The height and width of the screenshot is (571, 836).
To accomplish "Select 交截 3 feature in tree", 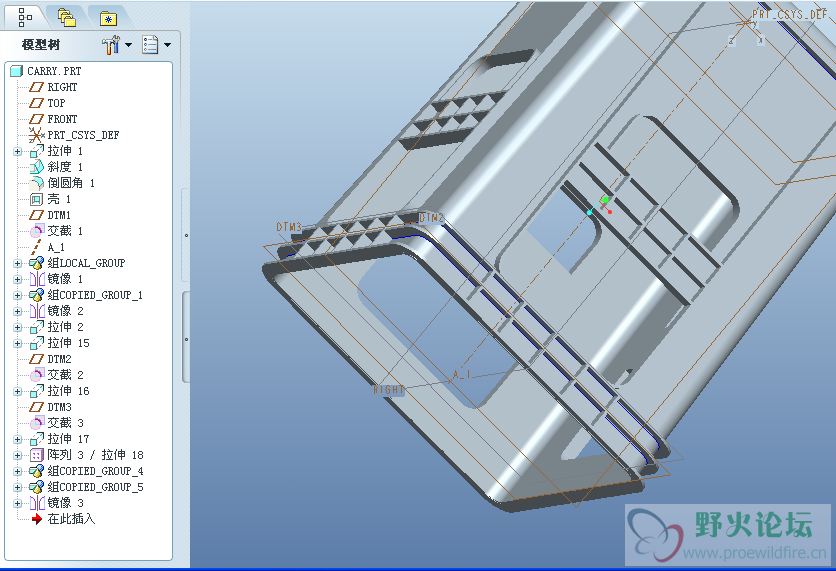I will (x=66, y=423).
